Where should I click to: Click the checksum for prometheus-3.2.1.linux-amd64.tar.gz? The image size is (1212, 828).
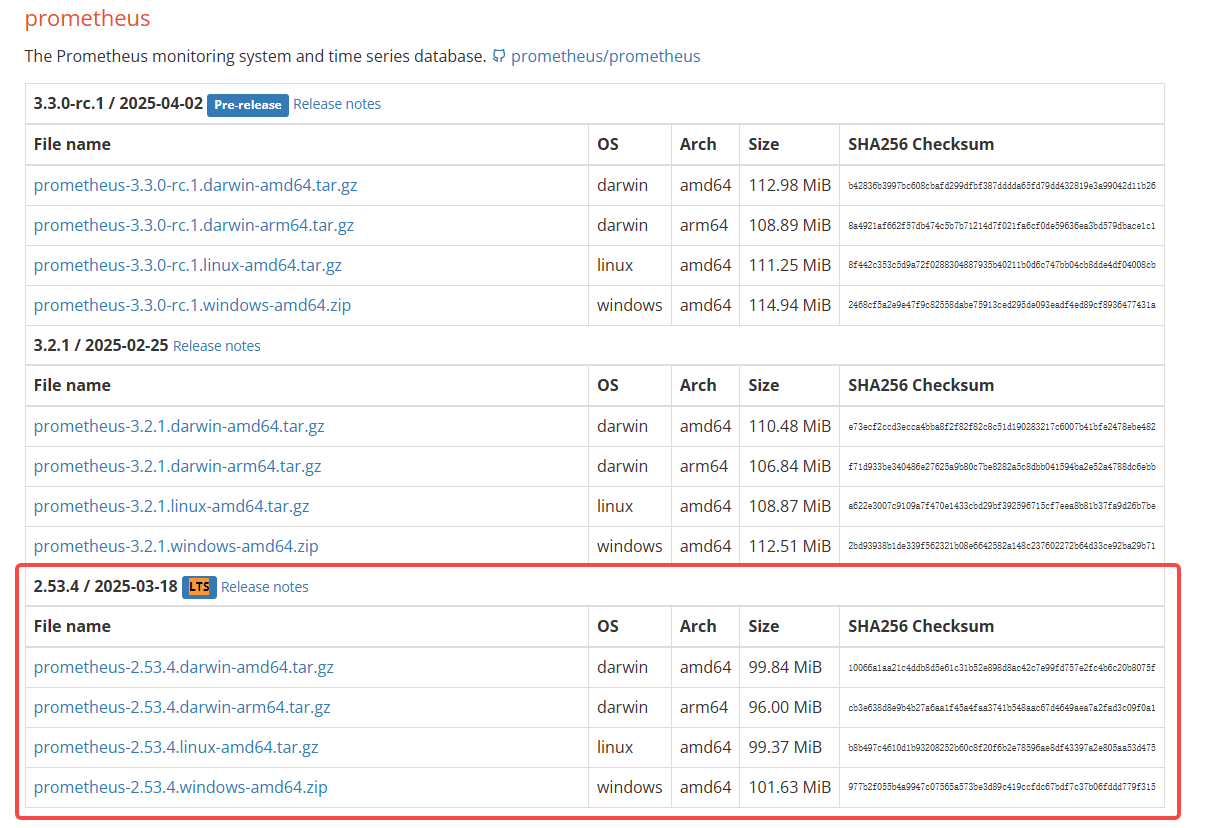click(1002, 507)
